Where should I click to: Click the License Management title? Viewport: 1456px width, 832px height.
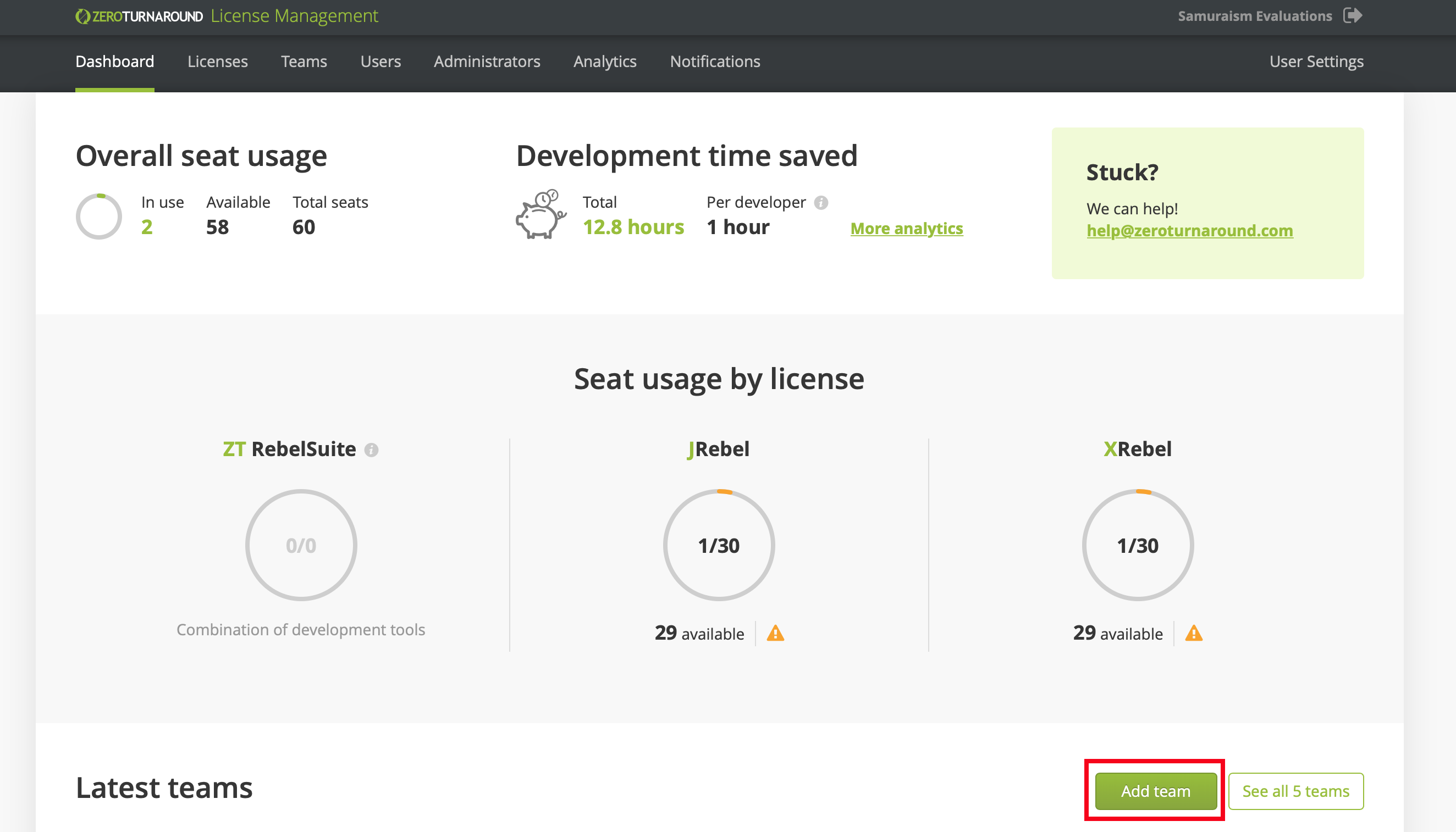(294, 16)
